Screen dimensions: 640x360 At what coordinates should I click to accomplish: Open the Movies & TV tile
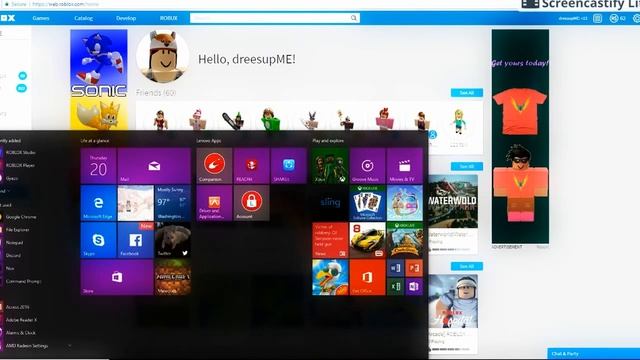404,166
